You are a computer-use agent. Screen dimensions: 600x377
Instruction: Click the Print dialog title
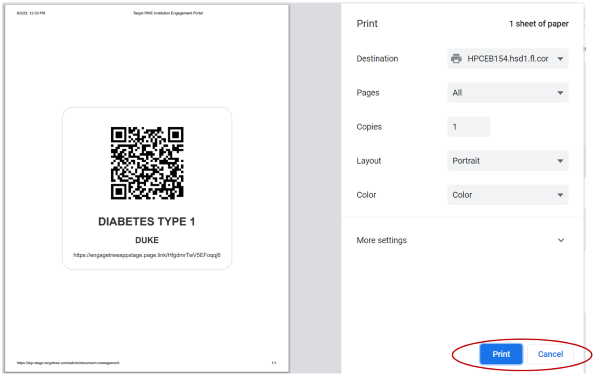click(x=367, y=24)
